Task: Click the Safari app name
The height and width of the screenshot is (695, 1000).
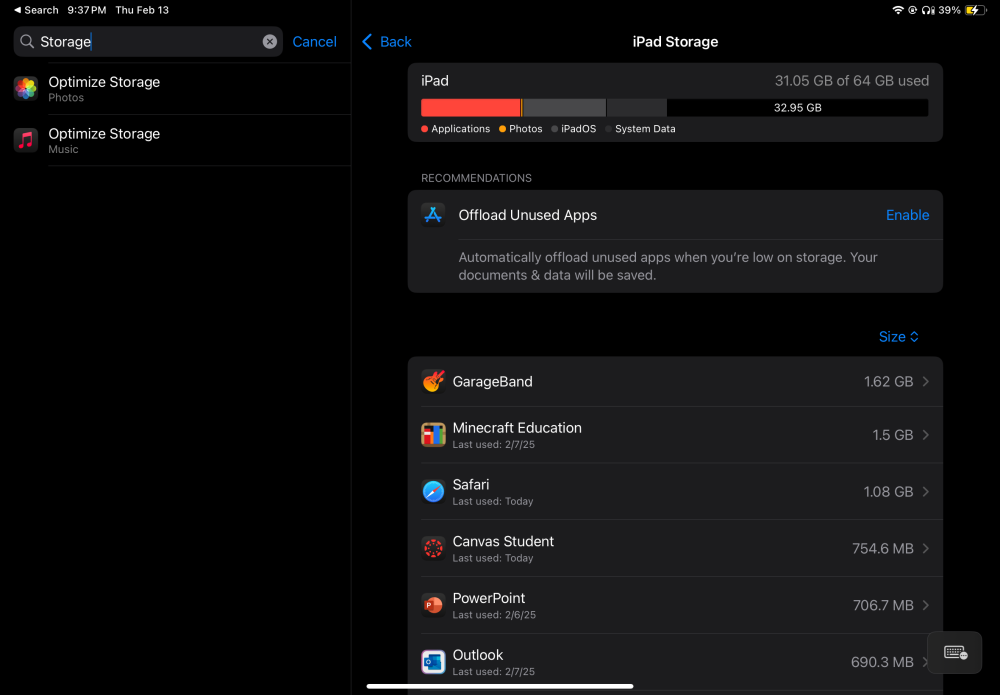Action: (471, 485)
